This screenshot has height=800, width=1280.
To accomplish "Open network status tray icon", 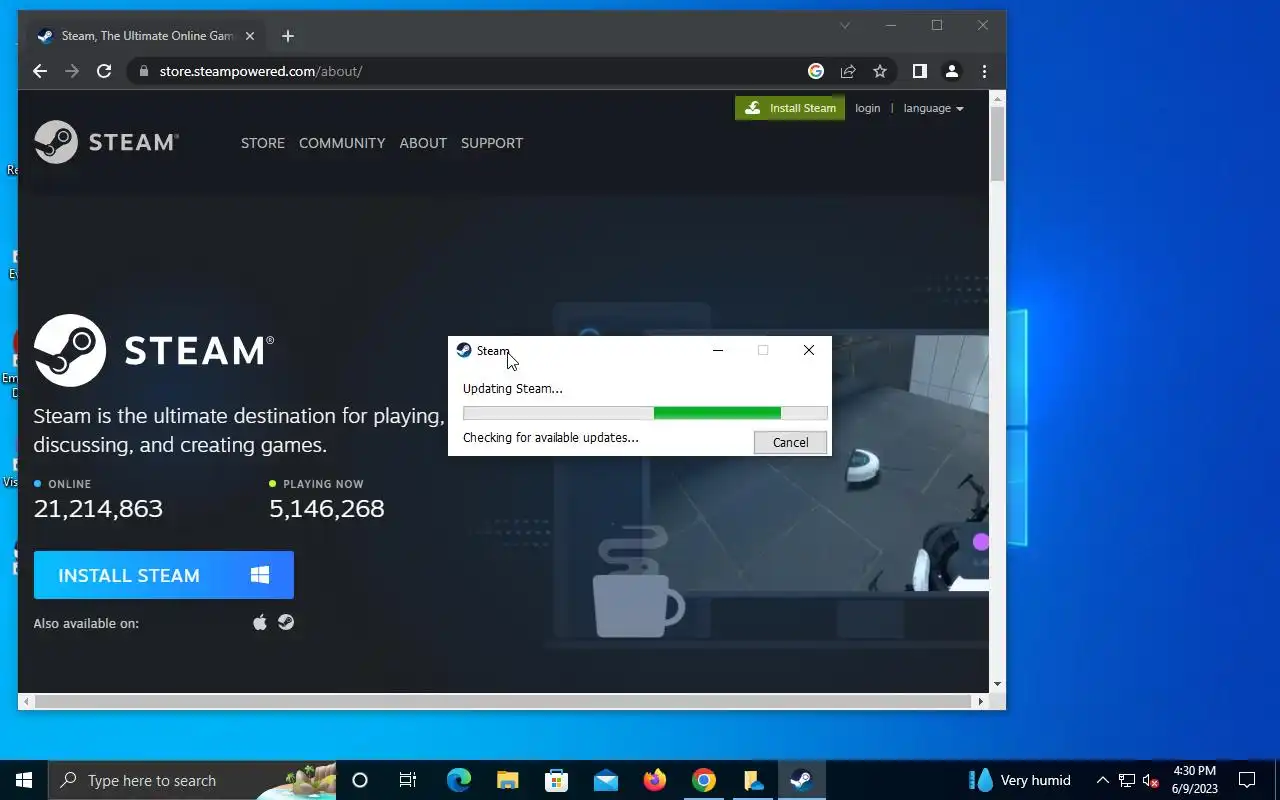I will tap(1127, 780).
